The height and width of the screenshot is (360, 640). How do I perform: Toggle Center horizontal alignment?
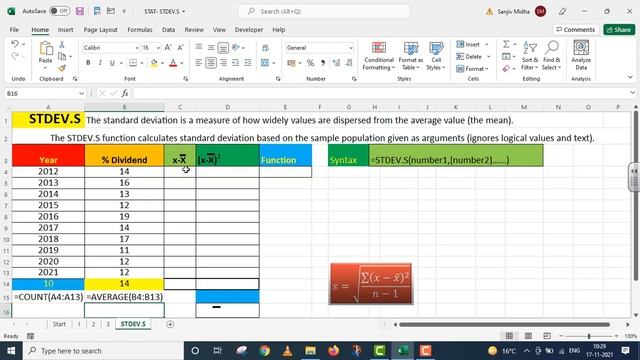click(x=211, y=63)
